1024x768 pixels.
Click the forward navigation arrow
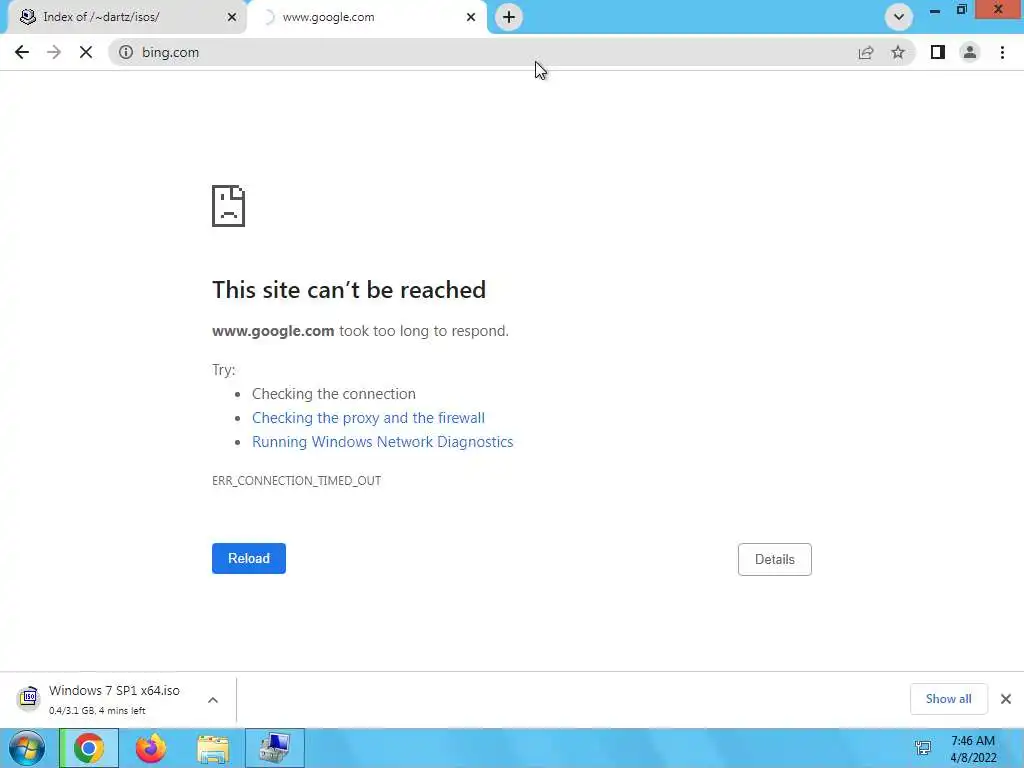pos(54,52)
